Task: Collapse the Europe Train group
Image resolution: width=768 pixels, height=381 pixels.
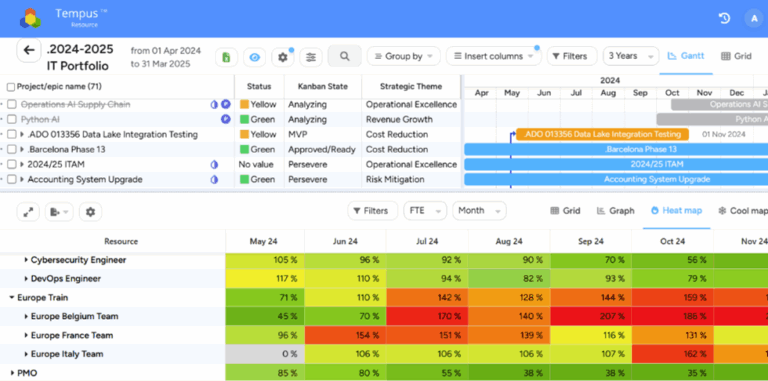Action: pos(12,298)
